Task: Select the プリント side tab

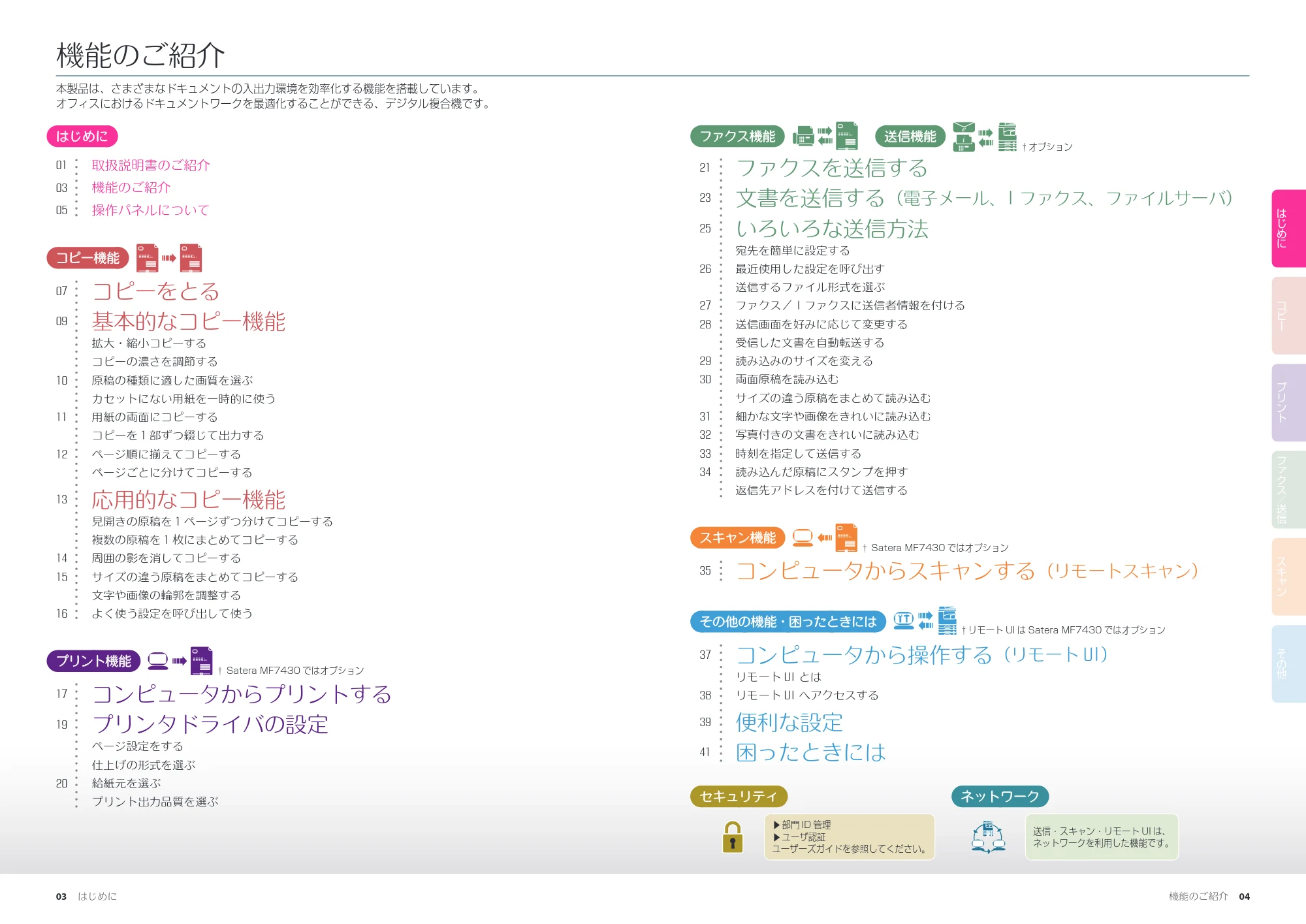Action: tap(1288, 402)
